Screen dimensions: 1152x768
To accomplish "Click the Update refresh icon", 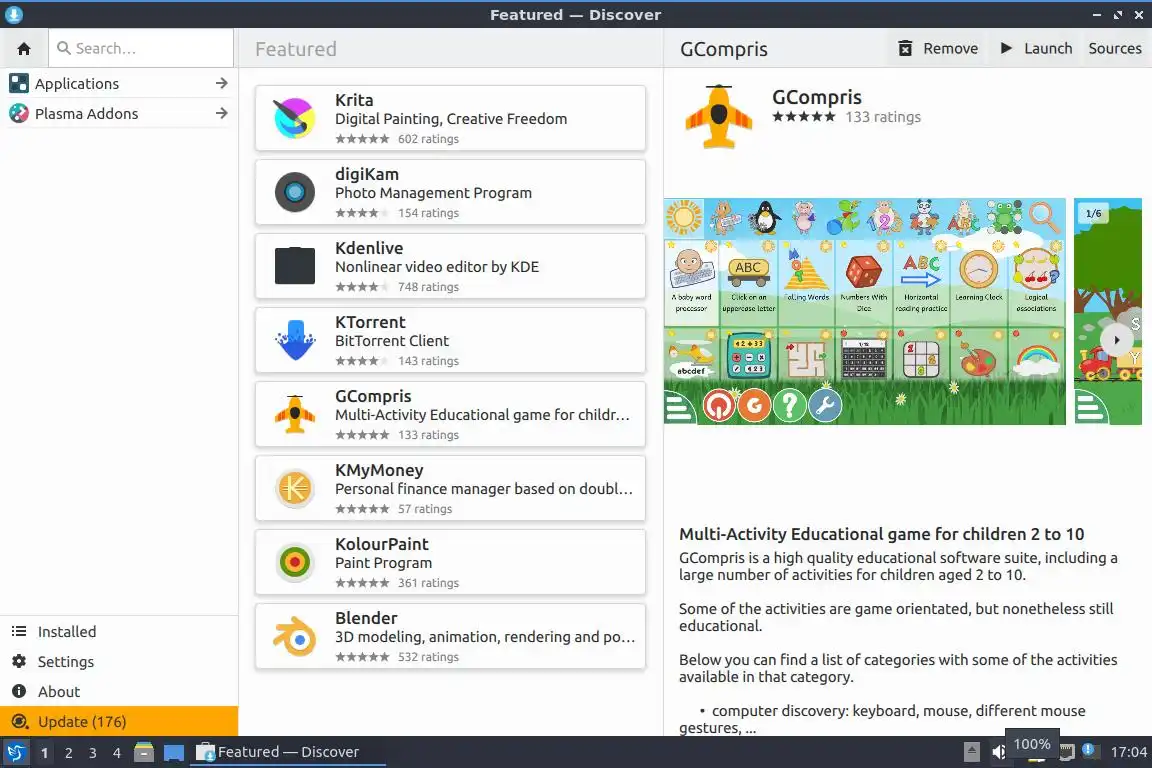I will (20, 722).
